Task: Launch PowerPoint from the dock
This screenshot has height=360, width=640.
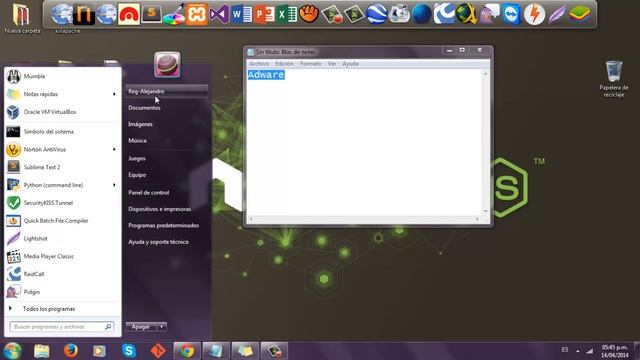Action: click(x=264, y=15)
